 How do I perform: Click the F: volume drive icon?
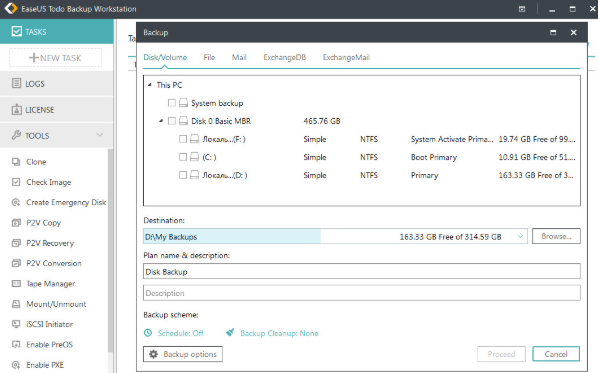195,139
